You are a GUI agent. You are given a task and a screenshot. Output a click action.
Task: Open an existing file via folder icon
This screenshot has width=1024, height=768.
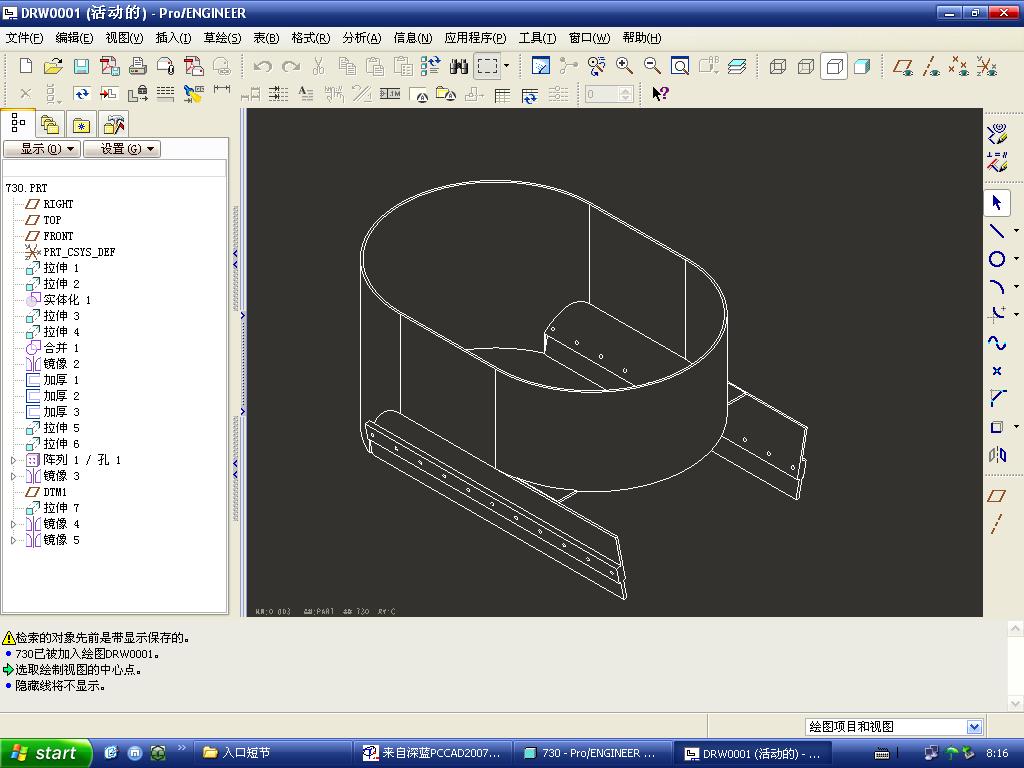tap(54, 66)
